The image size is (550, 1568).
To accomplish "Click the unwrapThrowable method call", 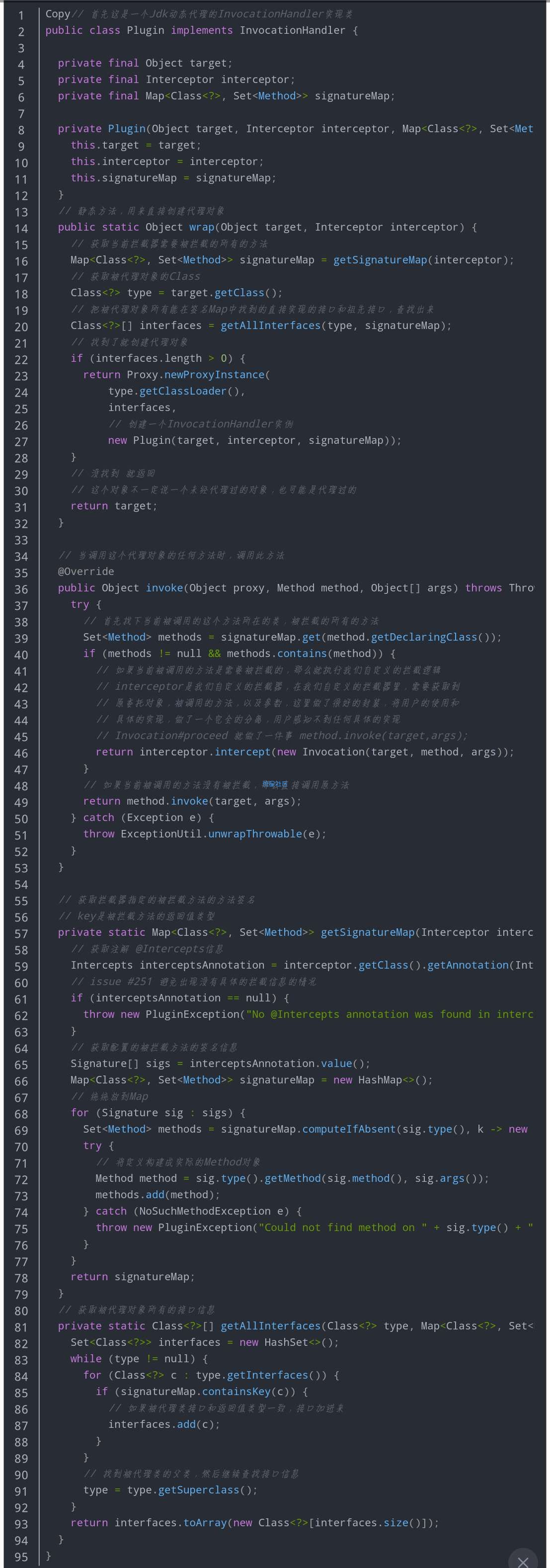I will click(255, 834).
